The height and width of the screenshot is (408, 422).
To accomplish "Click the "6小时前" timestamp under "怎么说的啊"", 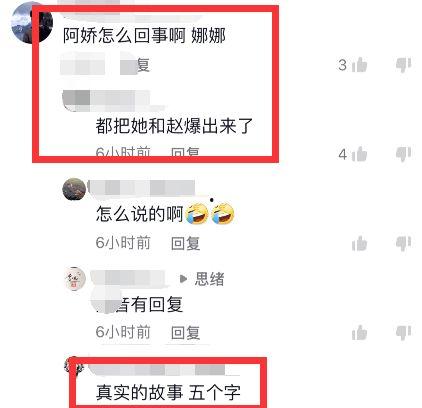I will [x=123, y=243].
